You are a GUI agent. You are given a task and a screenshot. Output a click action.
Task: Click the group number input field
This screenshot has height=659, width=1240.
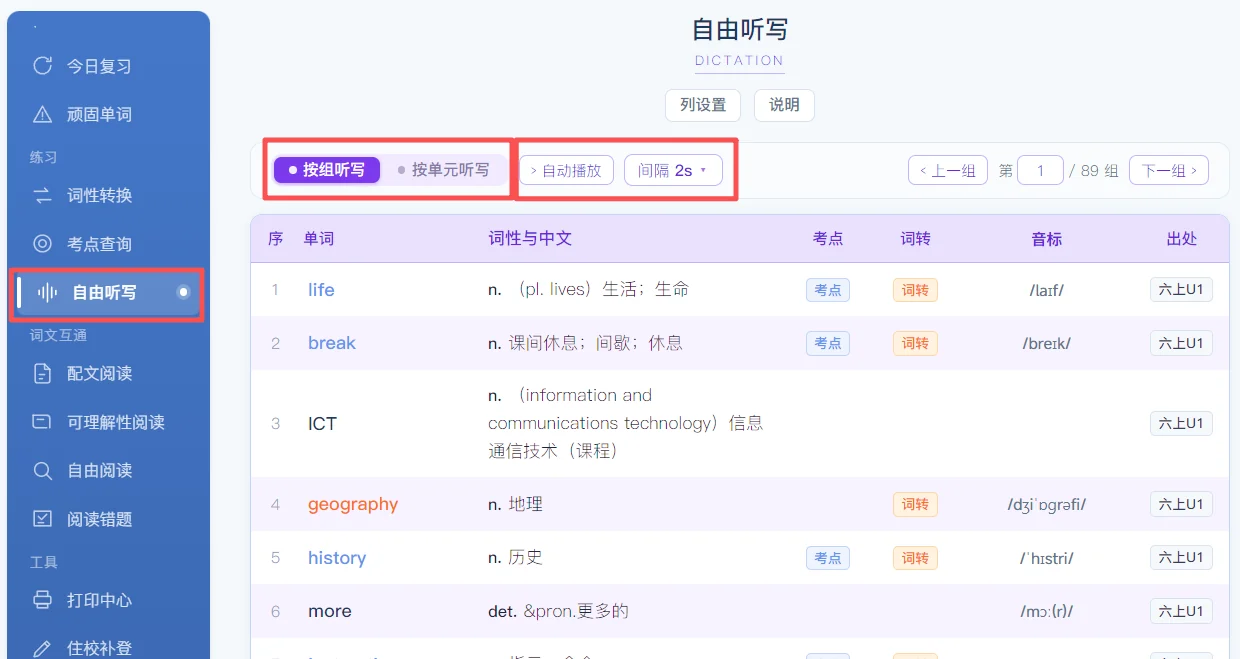[1040, 171]
